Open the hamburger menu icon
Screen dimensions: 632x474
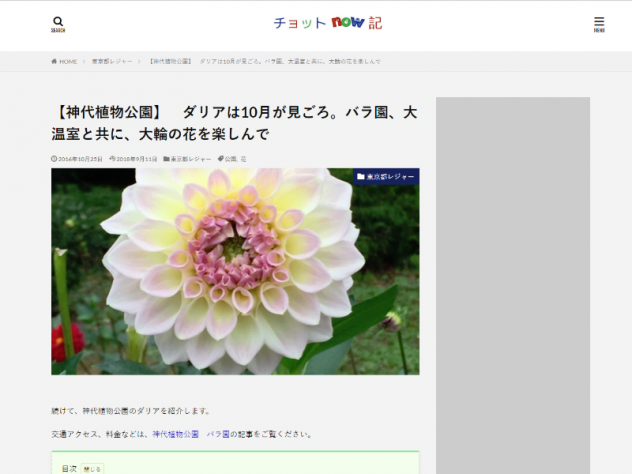tap(599, 24)
